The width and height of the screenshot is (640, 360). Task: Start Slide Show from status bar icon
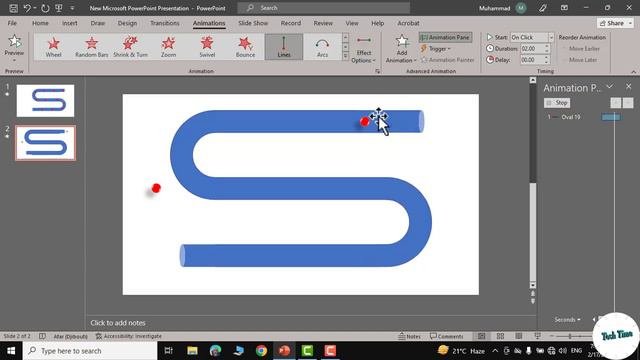[538, 336]
